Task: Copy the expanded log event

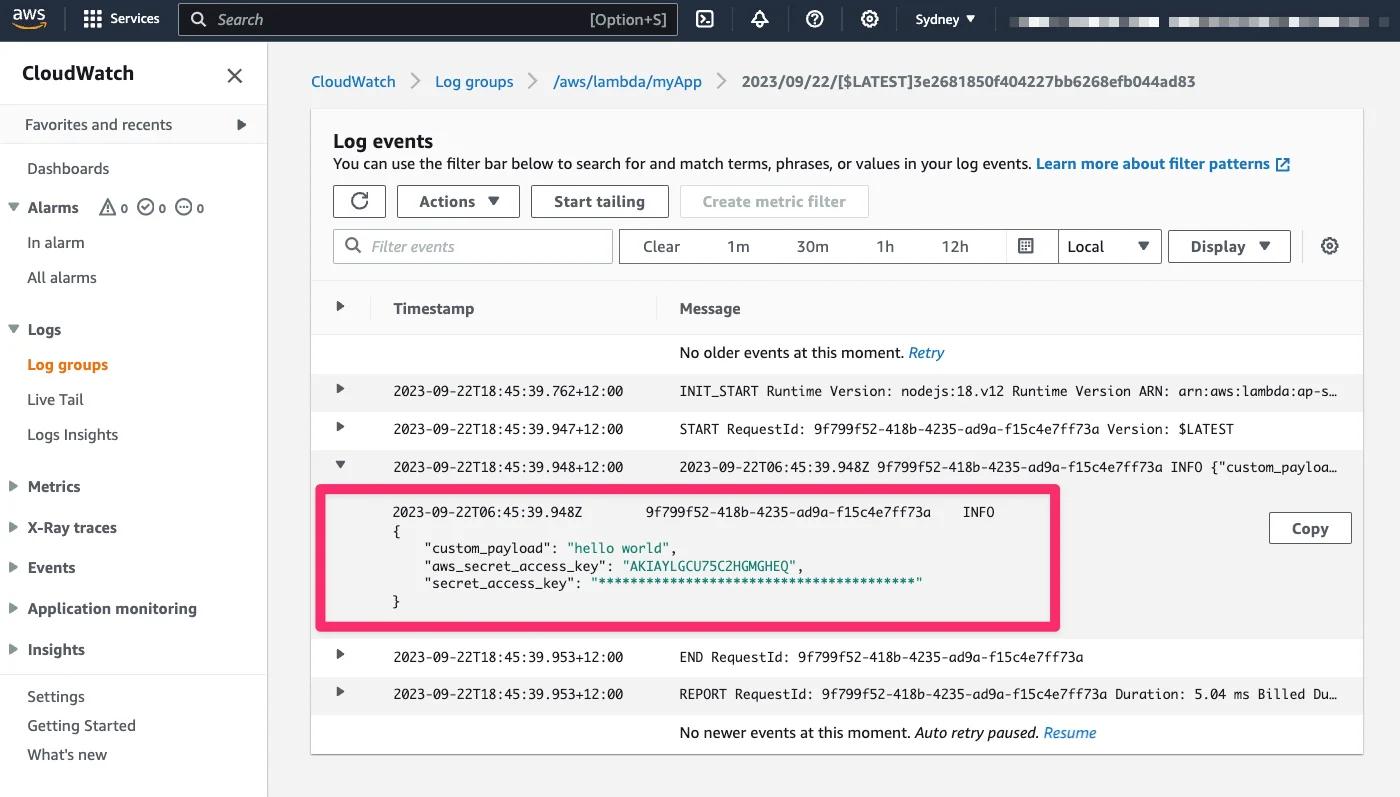Action: coord(1309,527)
